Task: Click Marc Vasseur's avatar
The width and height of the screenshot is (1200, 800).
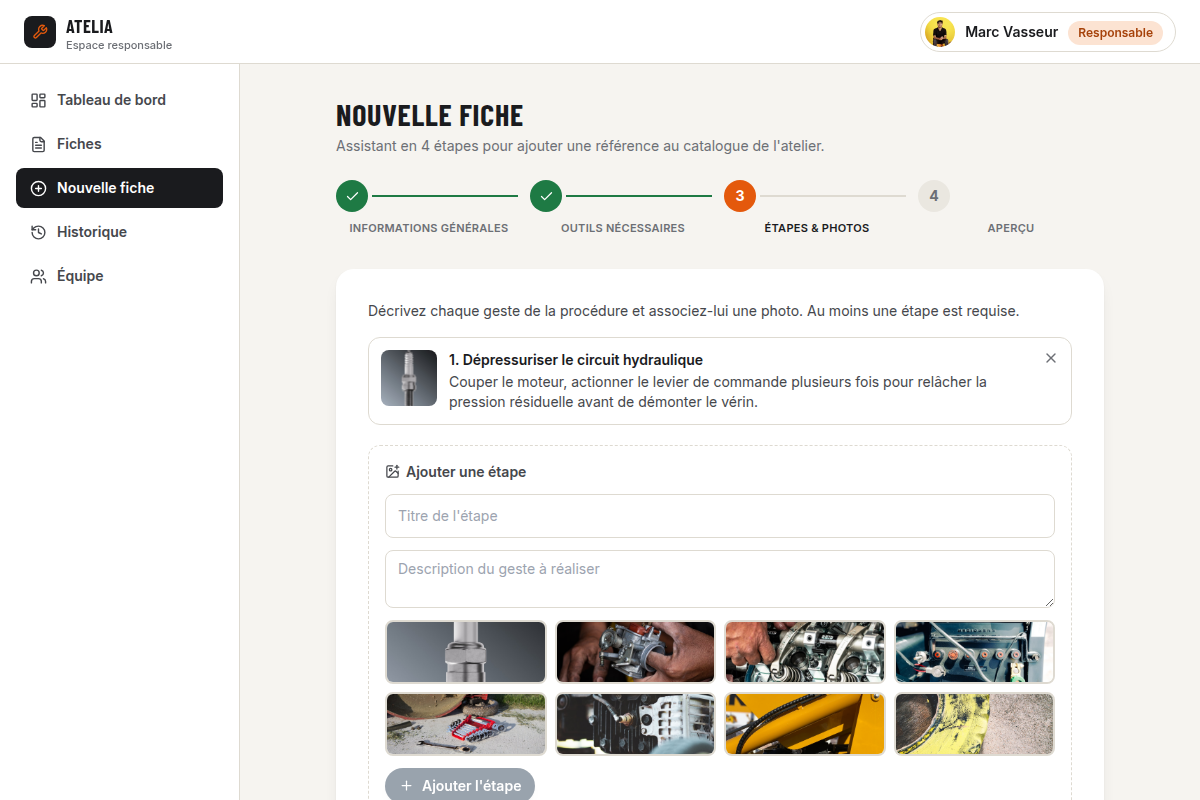Action: 940,32
